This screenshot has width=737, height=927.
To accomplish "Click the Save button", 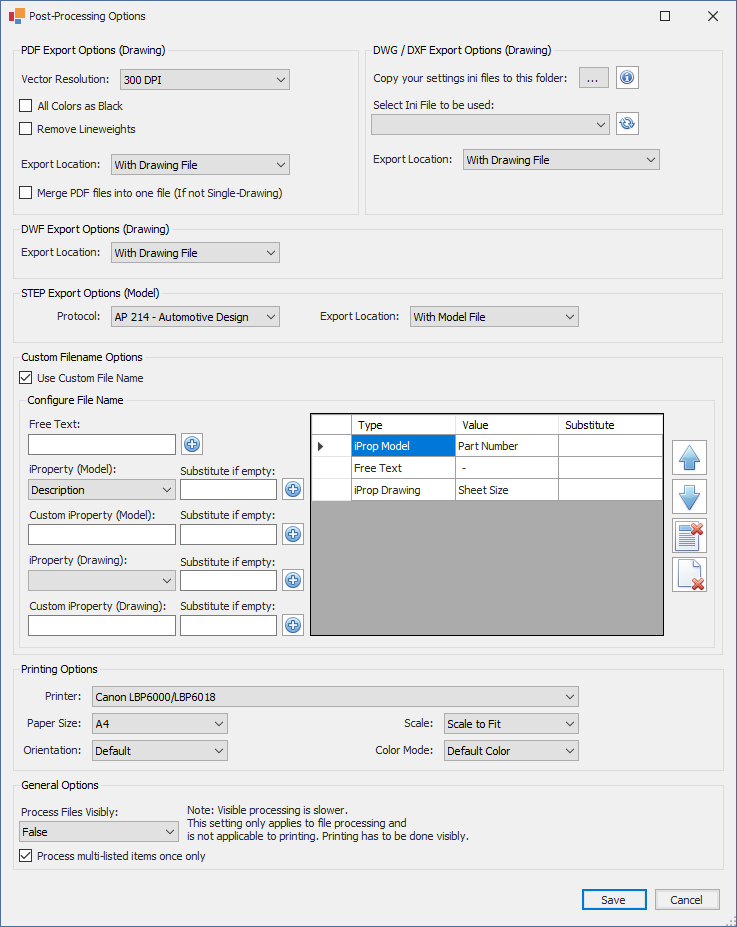I will 613,900.
